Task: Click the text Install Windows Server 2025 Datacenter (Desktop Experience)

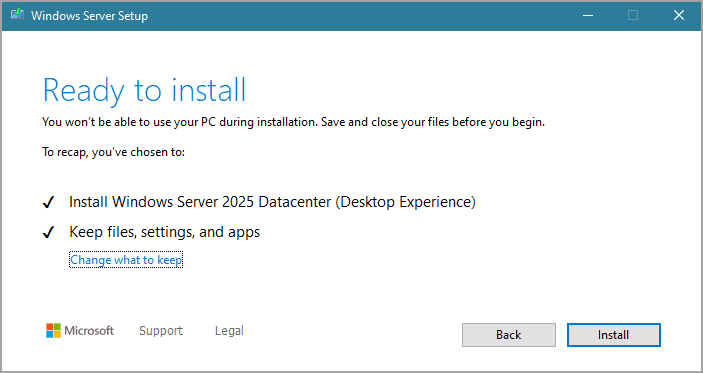Action: pos(272,202)
